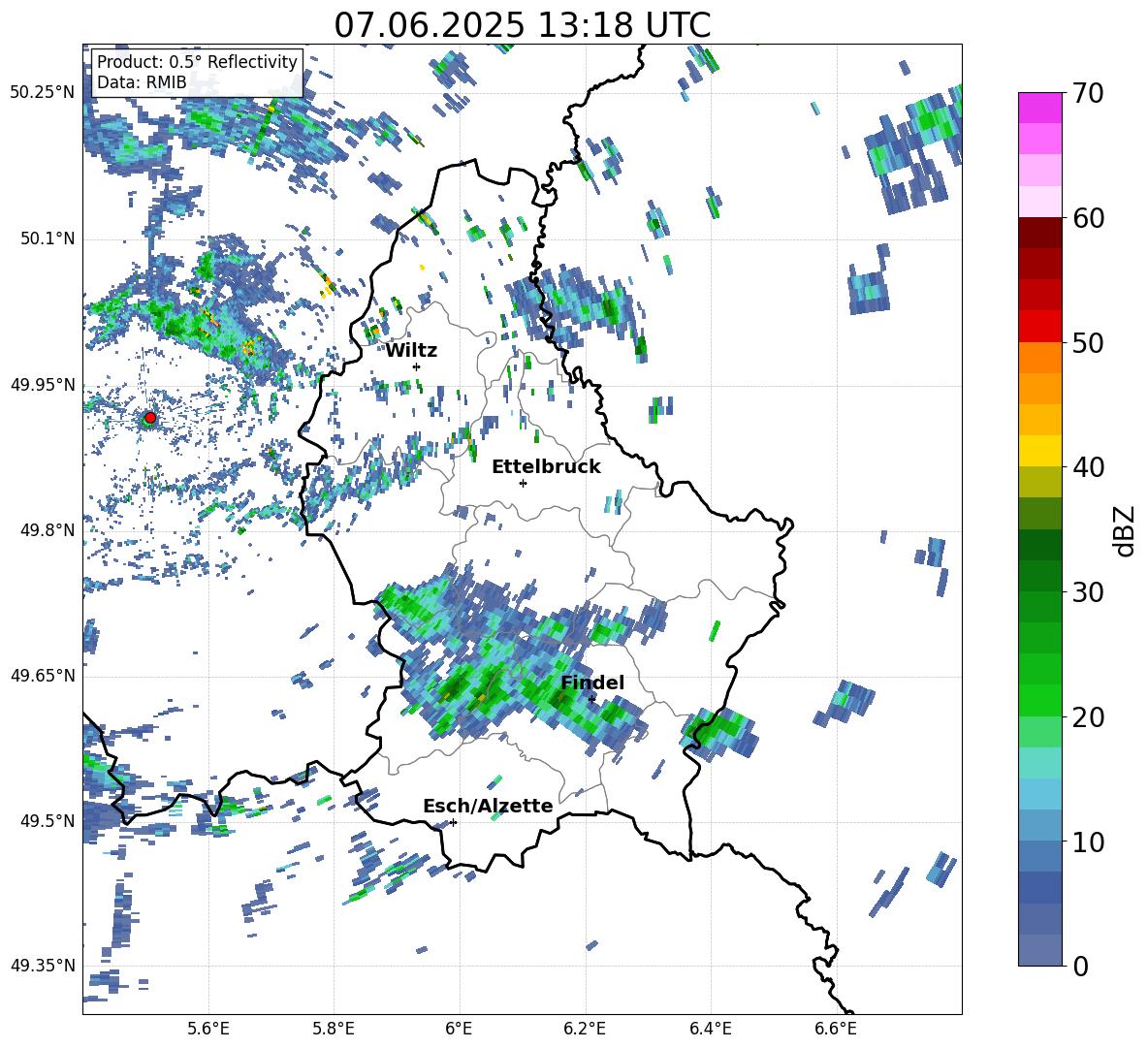The image size is (1148, 1048).
Task: Click the 5.6°E longitude label
Action: (208, 1029)
